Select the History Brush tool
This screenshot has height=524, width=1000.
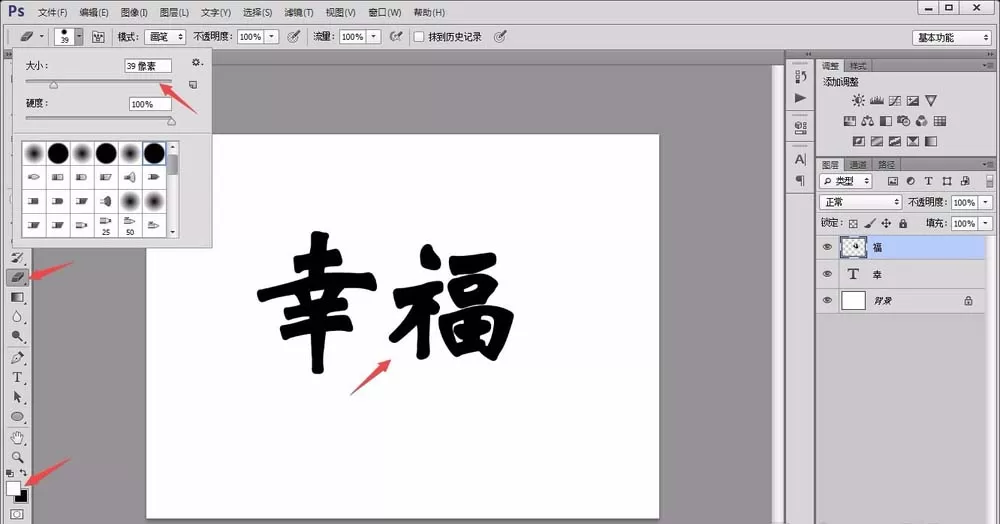17,258
